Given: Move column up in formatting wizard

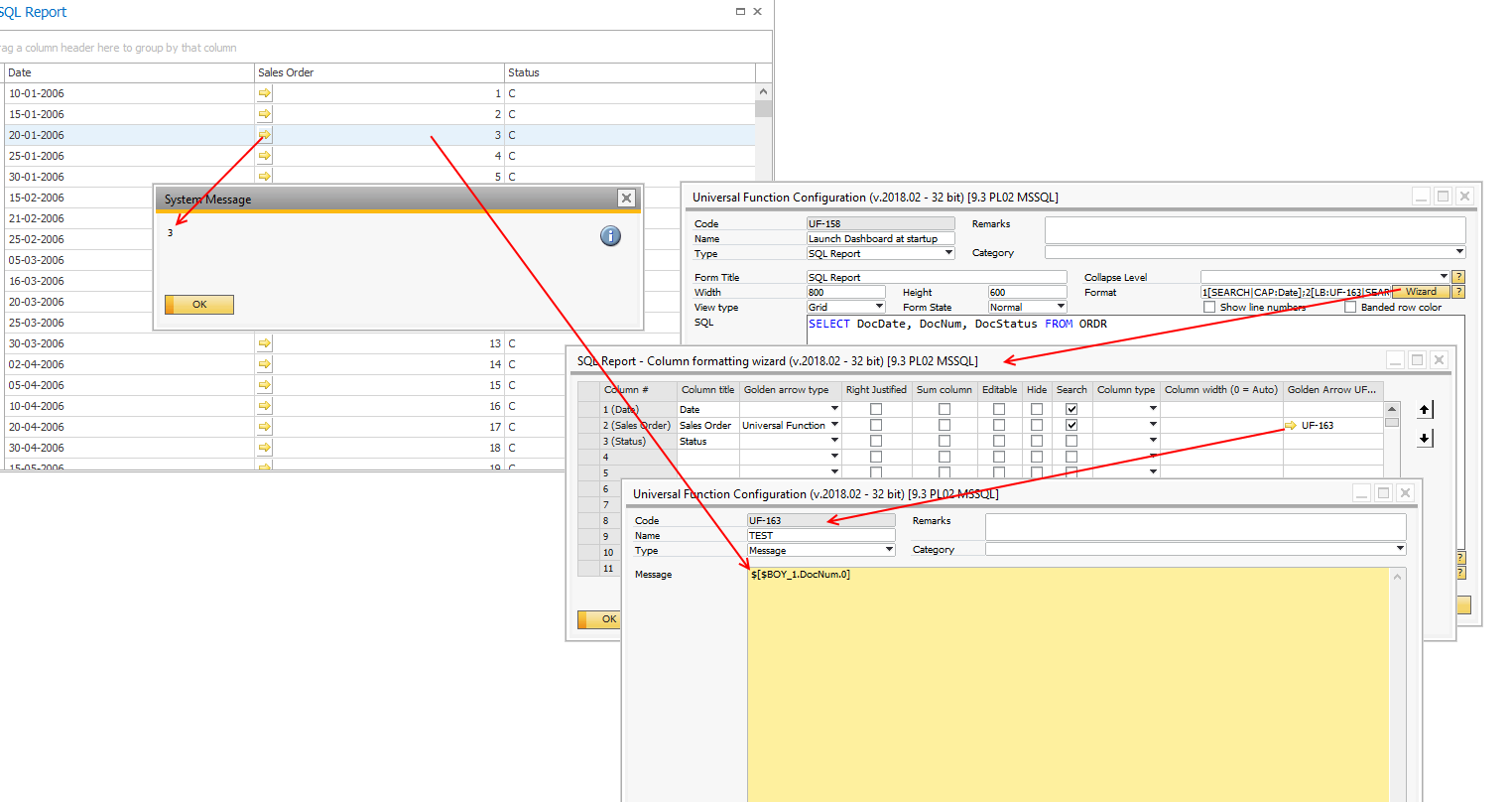Looking at the screenshot, I should tap(1425, 409).
